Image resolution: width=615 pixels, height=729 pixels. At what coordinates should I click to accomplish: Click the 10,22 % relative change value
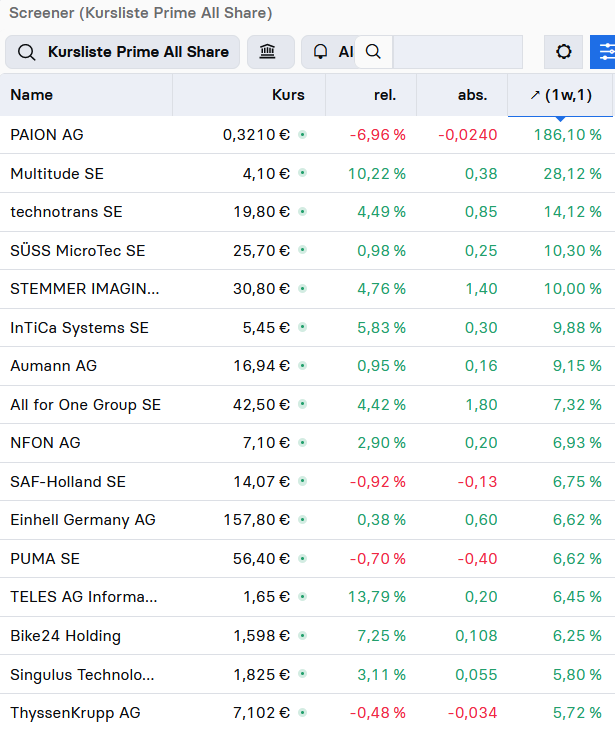[377, 173]
